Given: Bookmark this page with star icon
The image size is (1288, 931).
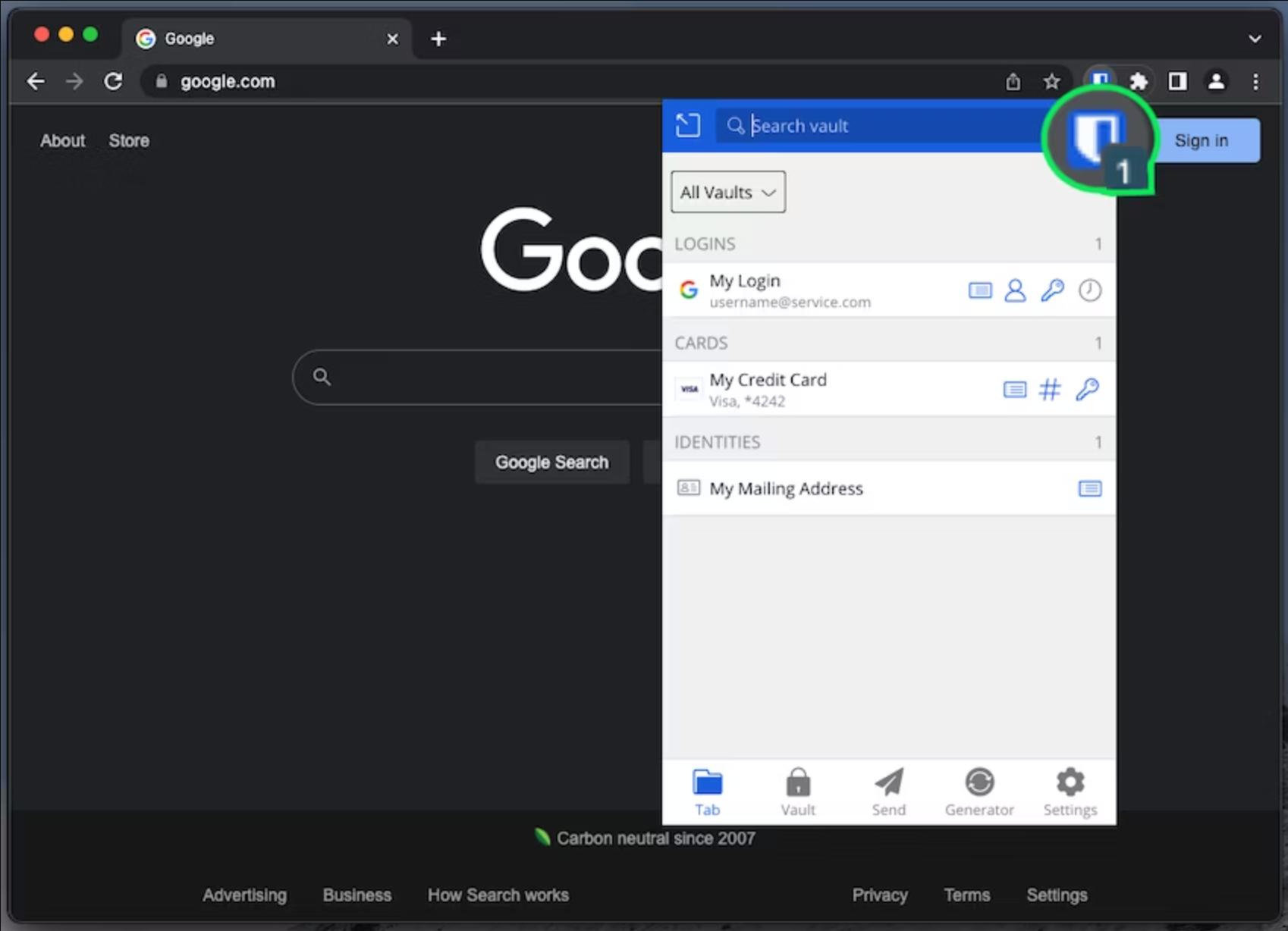Looking at the screenshot, I should pyautogui.click(x=1051, y=81).
